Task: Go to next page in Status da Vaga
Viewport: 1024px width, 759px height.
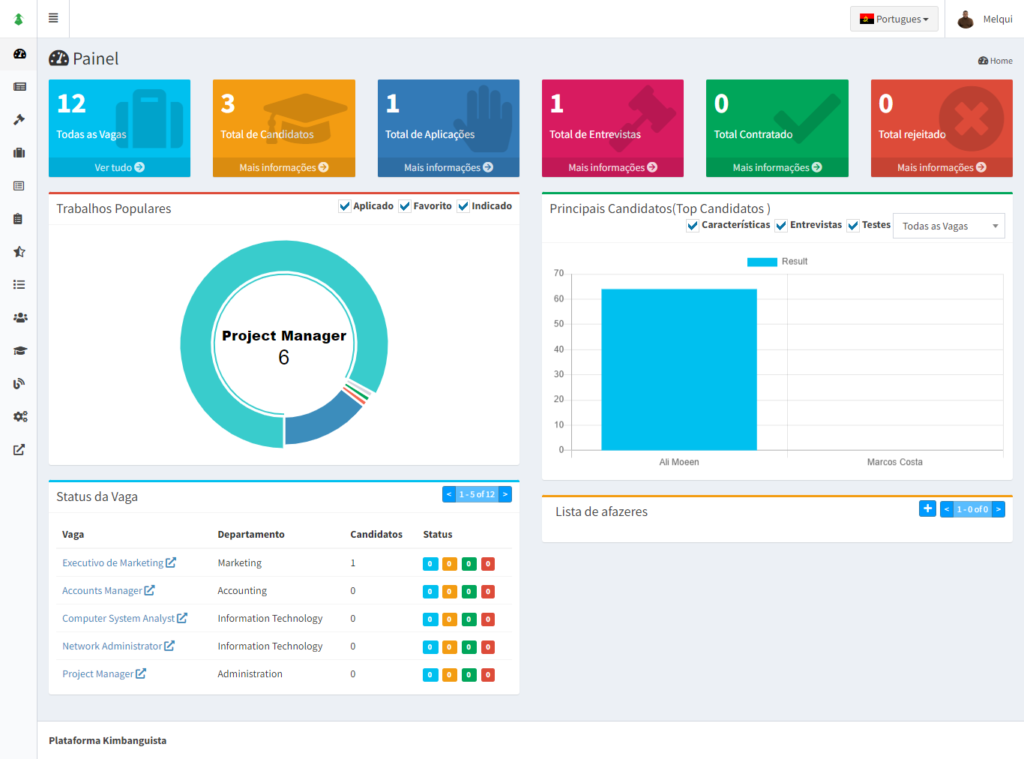Action: (x=505, y=494)
